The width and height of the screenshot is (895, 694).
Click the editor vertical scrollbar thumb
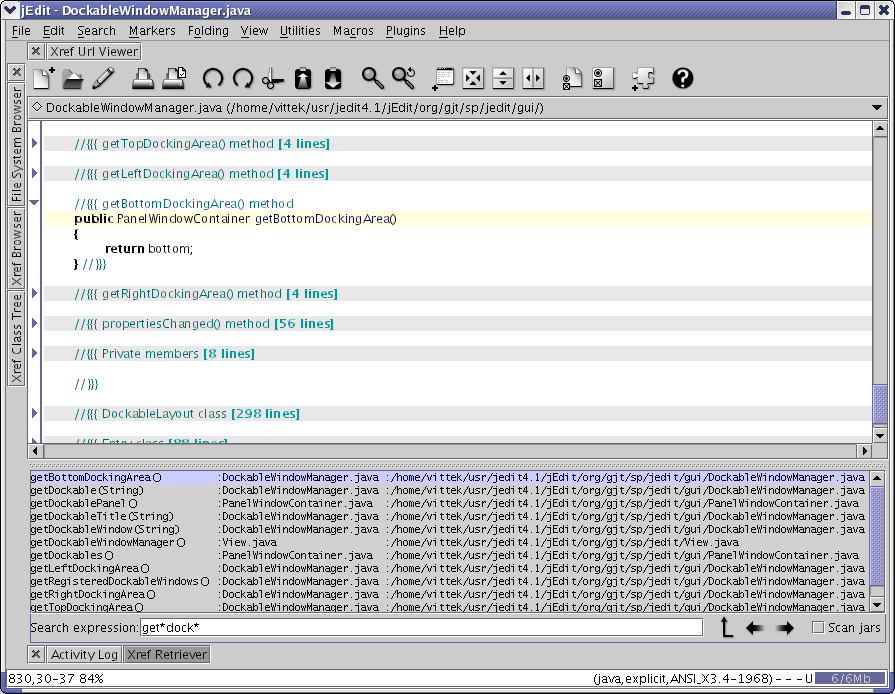click(x=880, y=405)
